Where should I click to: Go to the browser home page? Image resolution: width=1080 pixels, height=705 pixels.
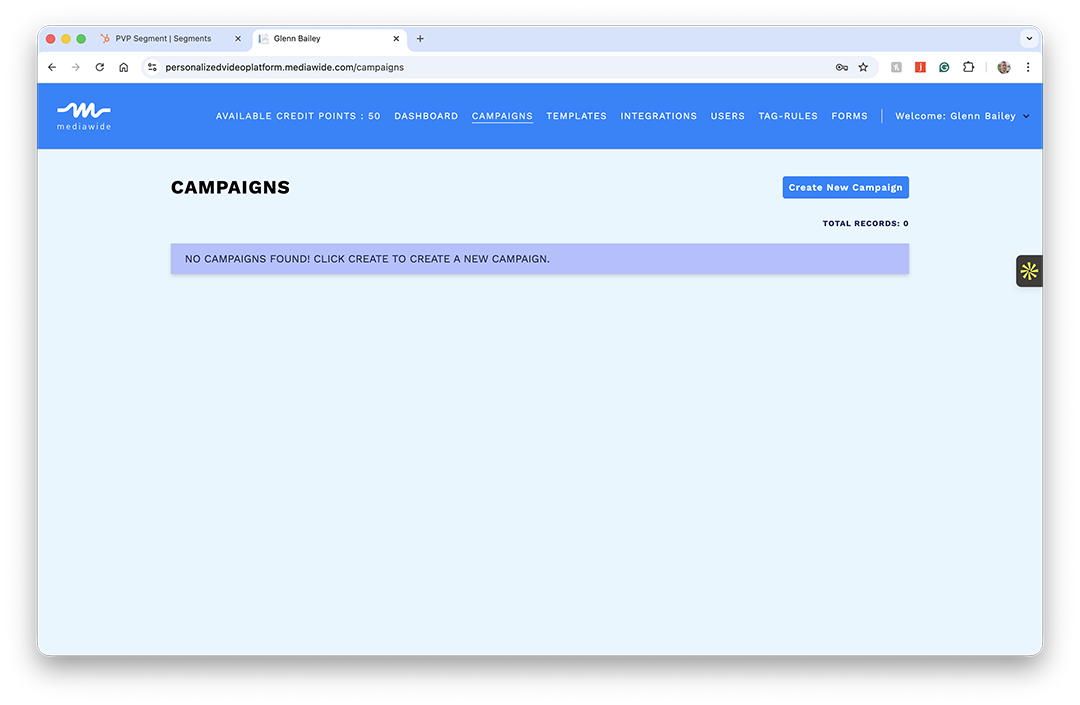coord(124,67)
